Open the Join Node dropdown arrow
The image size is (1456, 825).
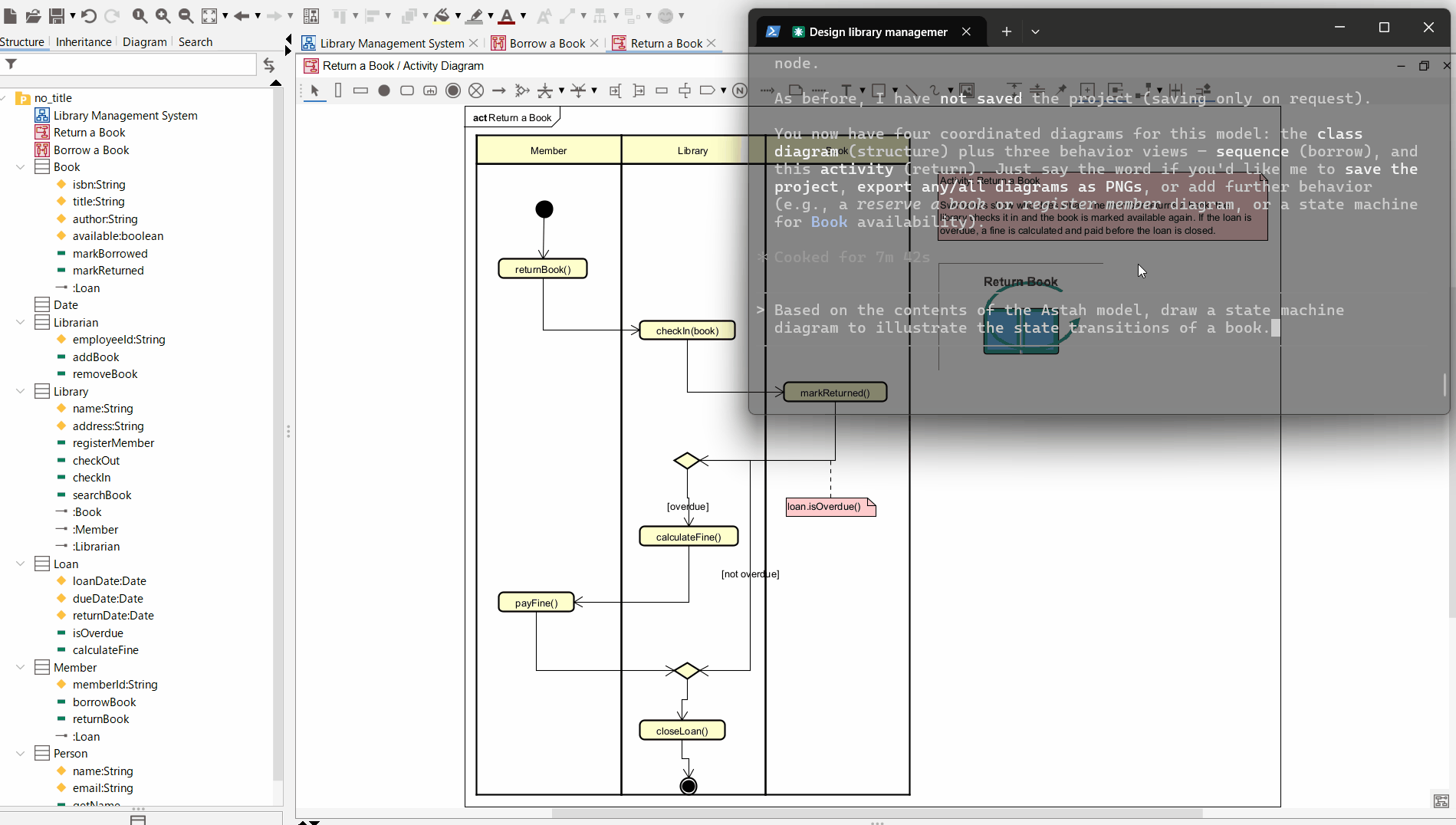click(x=594, y=90)
